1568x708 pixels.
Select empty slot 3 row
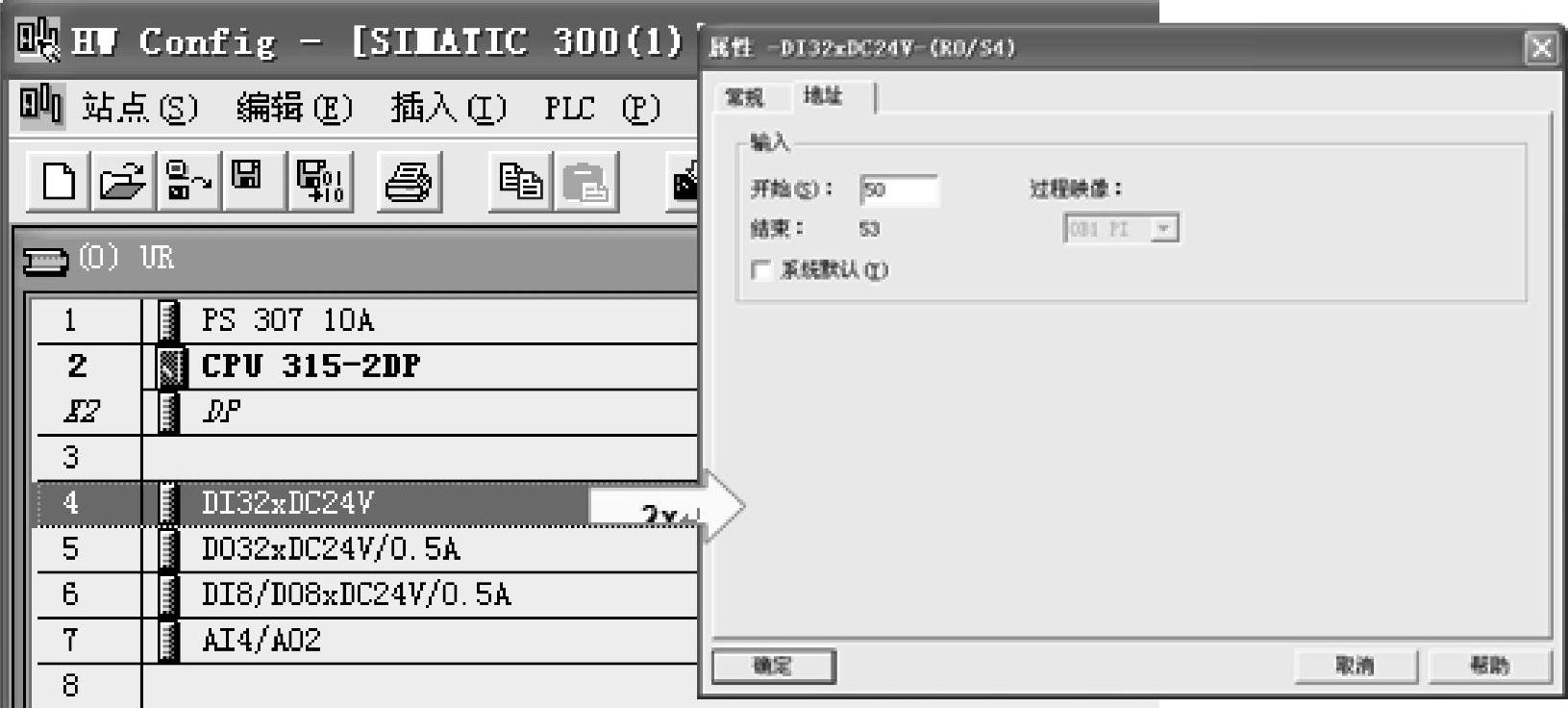(366, 458)
